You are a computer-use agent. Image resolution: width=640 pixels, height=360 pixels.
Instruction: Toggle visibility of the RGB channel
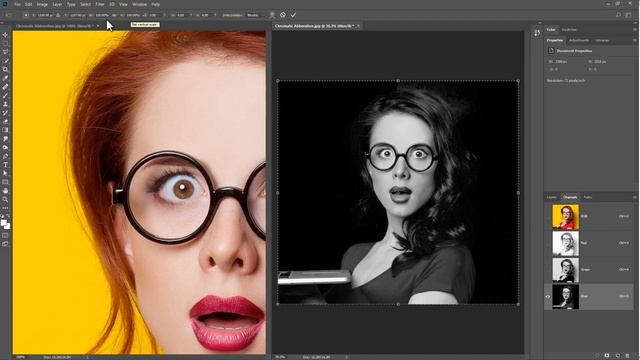548,217
